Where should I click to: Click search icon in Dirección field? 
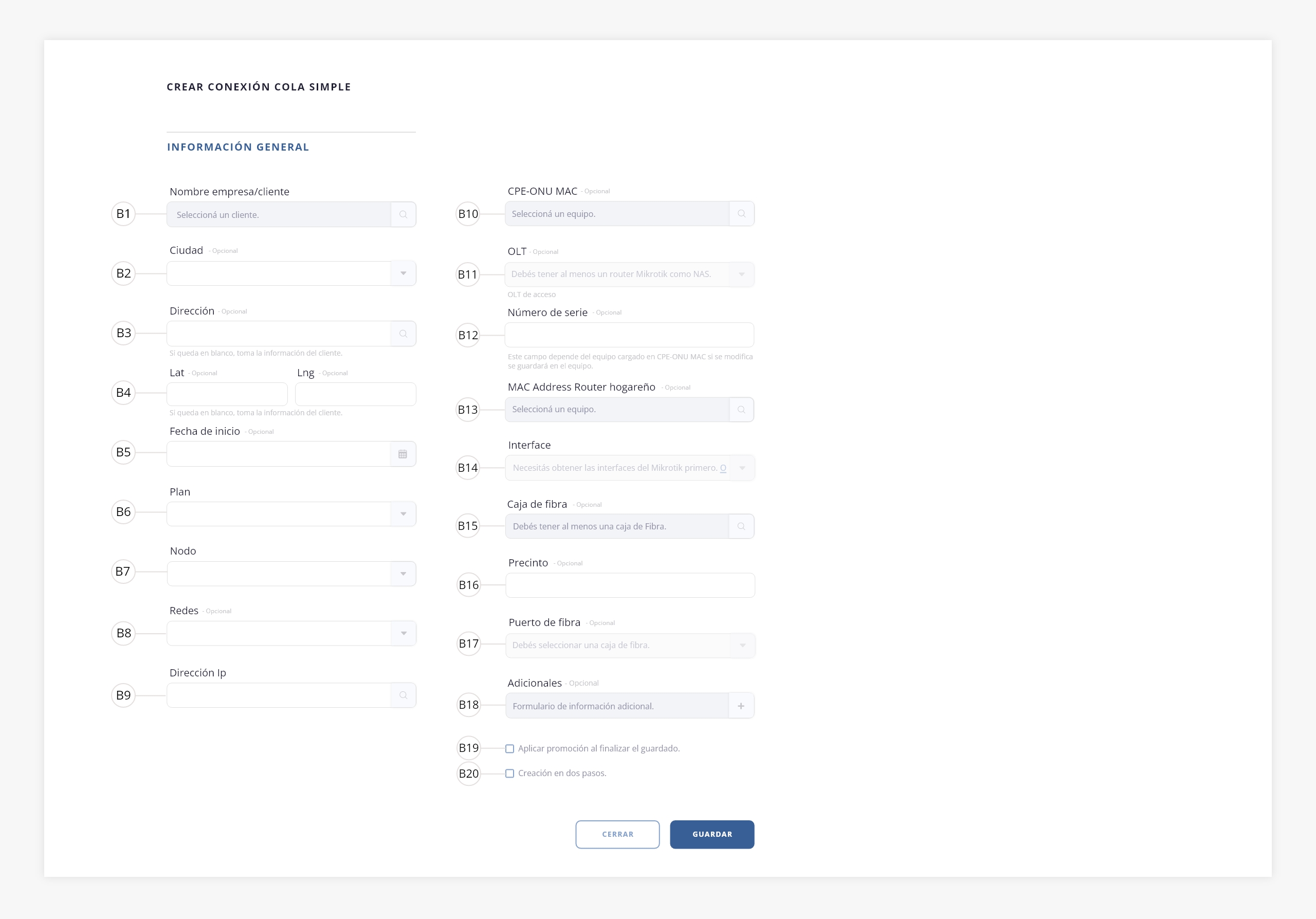tap(403, 334)
